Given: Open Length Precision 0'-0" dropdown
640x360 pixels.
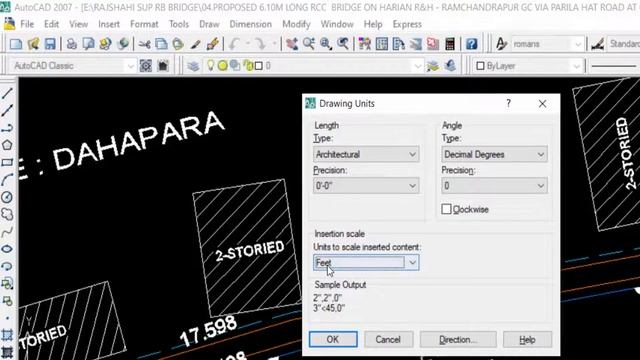Looking at the screenshot, I should (366, 186).
